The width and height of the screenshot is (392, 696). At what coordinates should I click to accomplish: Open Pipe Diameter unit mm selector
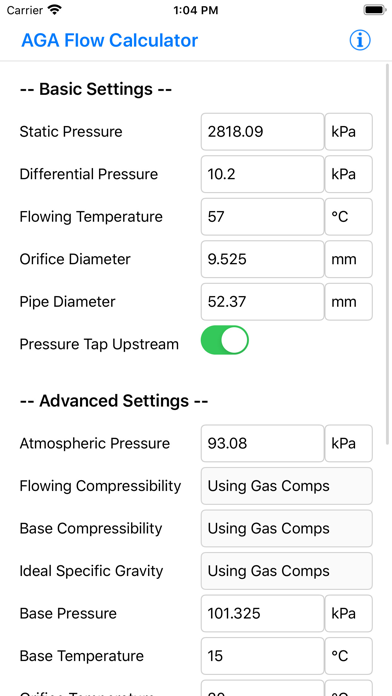click(x=348, y=302)
